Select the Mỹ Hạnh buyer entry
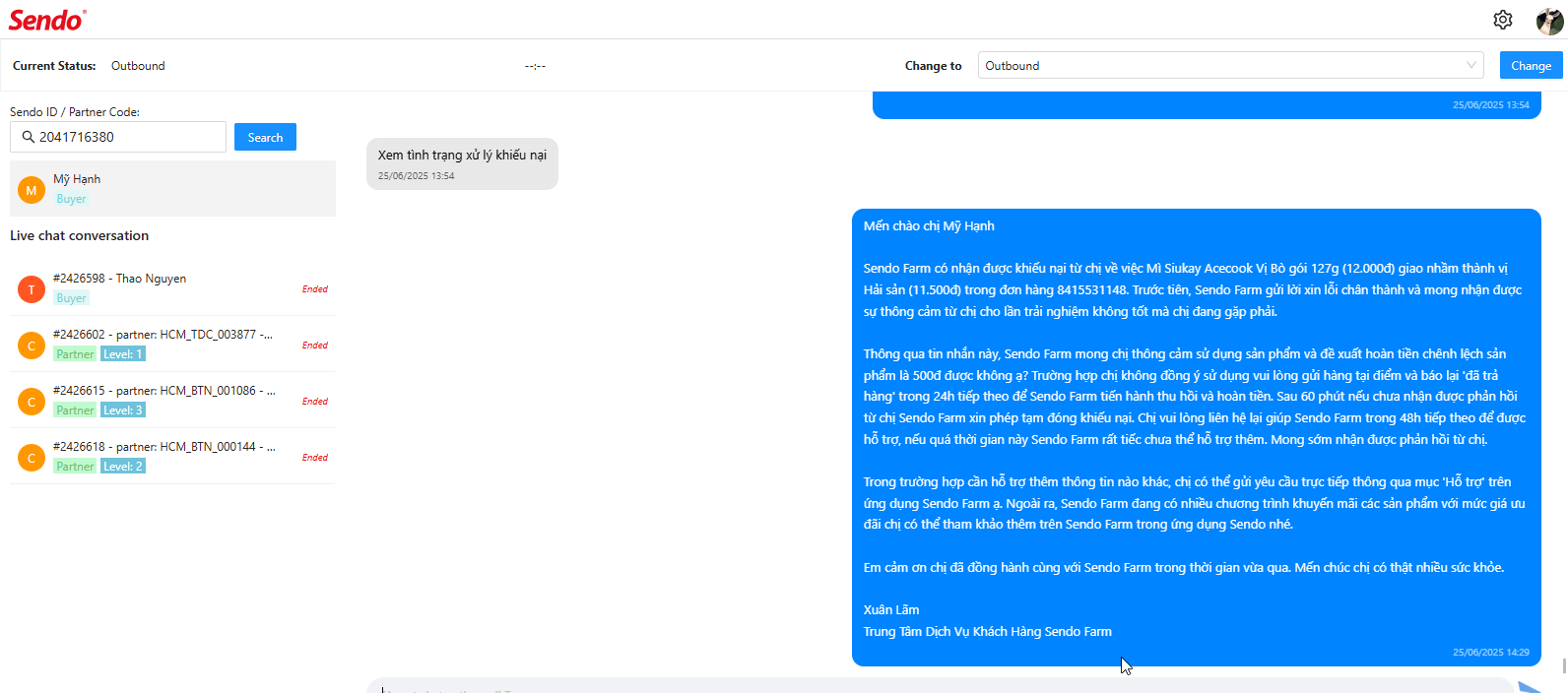The image size is (1568, 693). point(172,189)
